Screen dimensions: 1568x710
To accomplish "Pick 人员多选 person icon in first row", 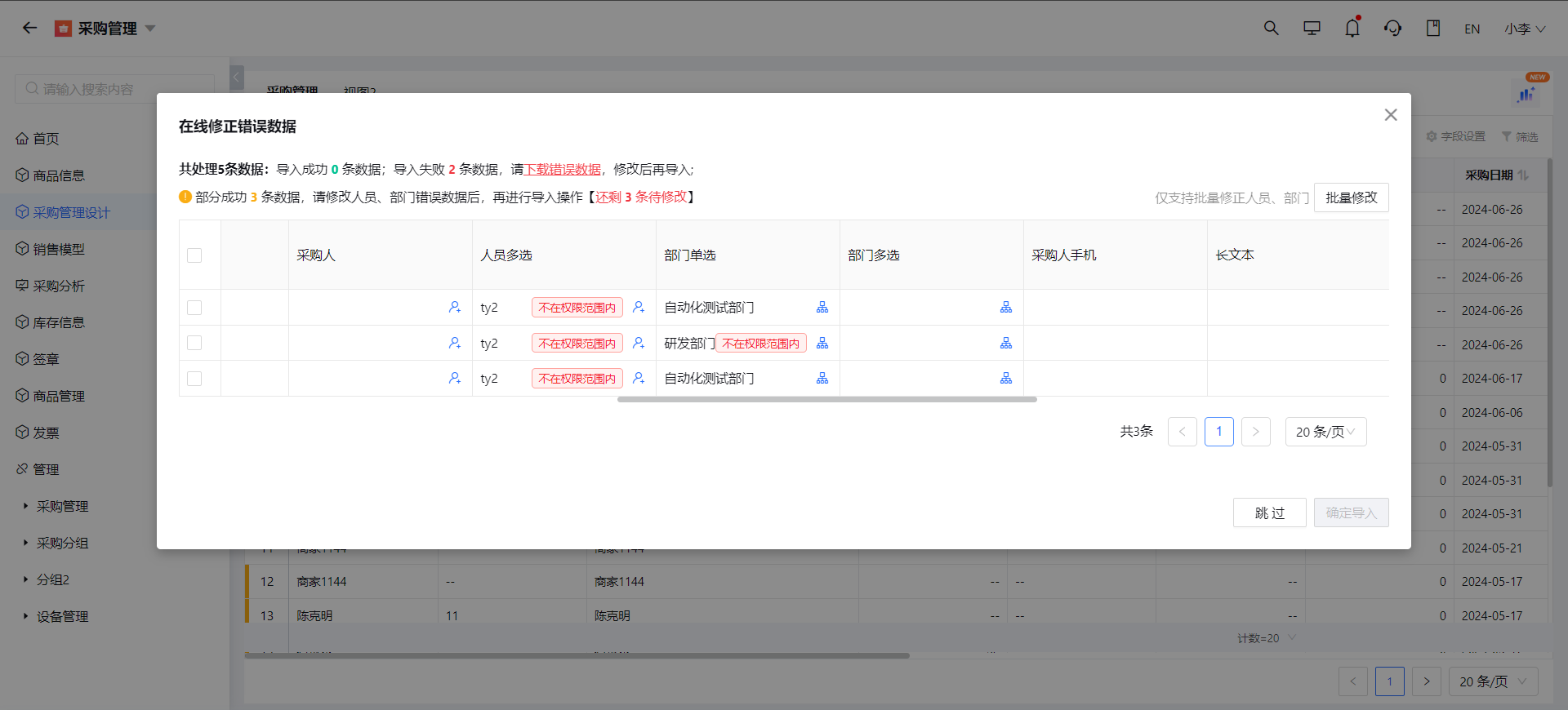I will coord(639,307).
